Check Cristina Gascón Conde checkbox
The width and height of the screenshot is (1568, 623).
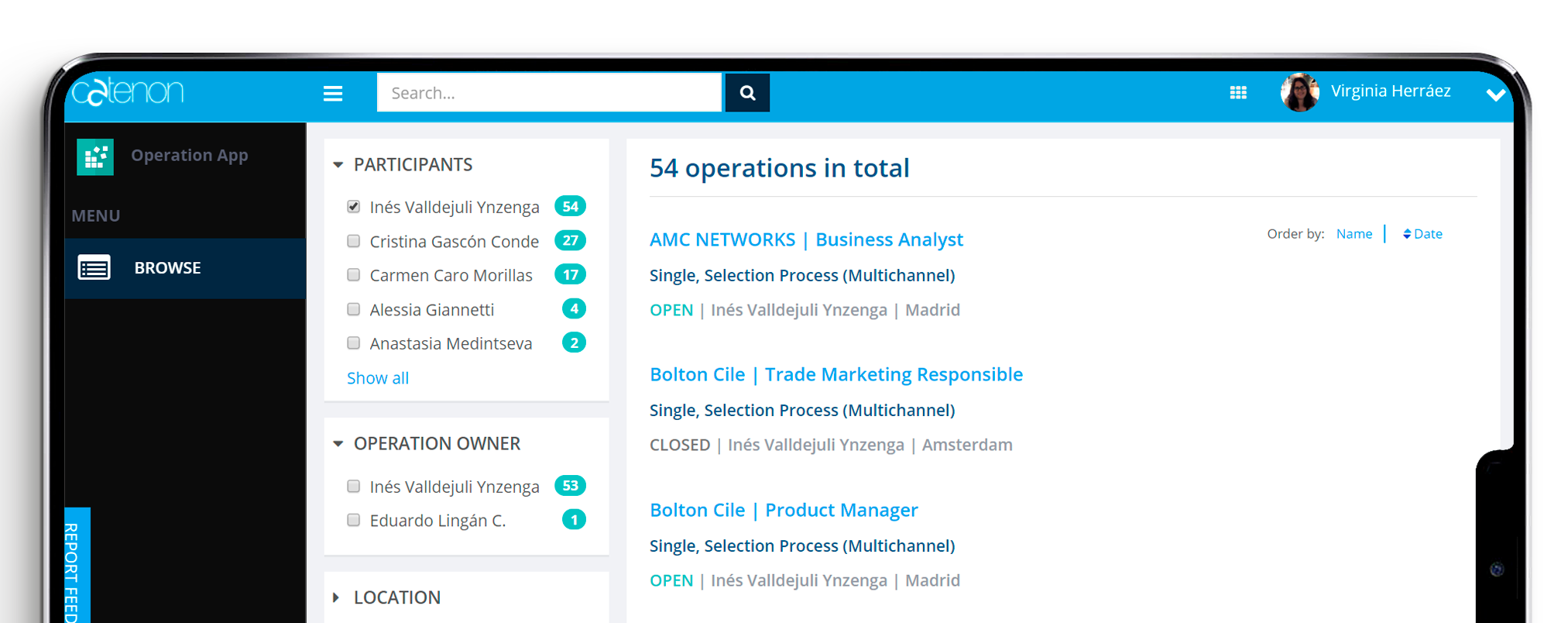pyautogui.click(x=354, y=241)
